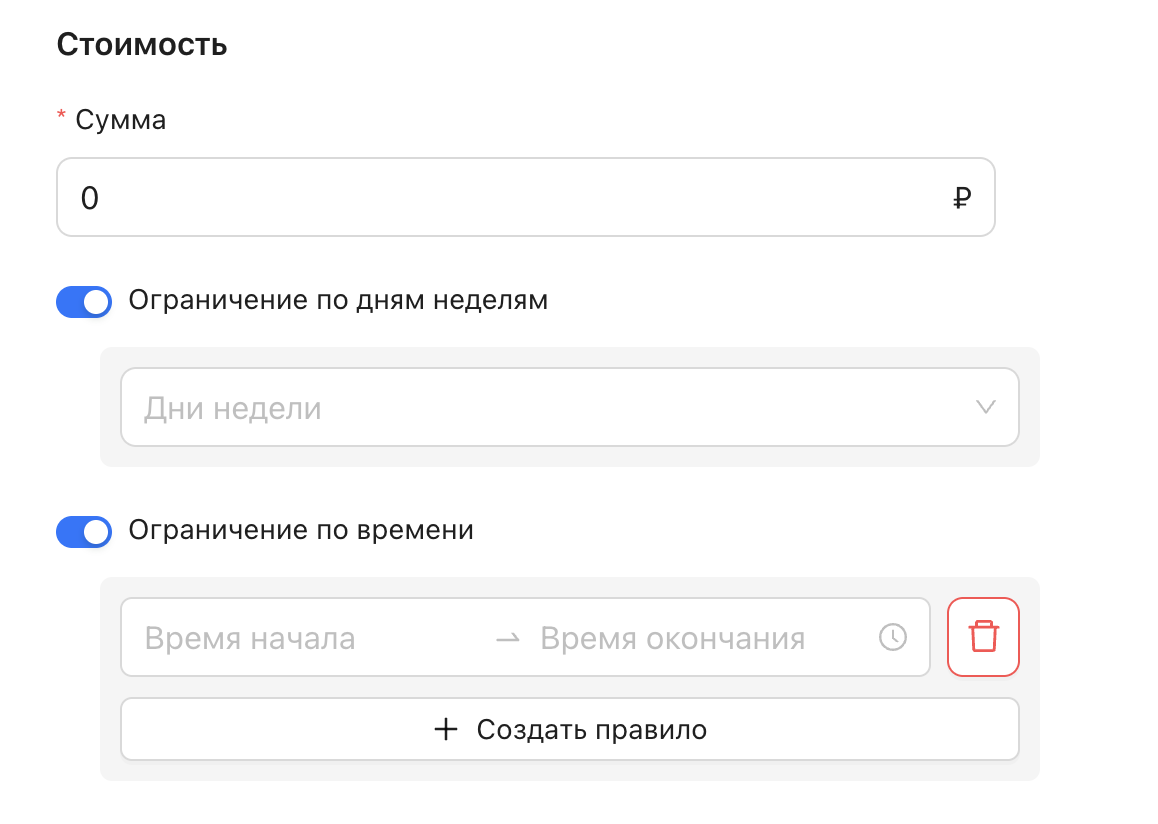
Task: Click the chevron arrow in Дни недели
Action: (985, 407)
